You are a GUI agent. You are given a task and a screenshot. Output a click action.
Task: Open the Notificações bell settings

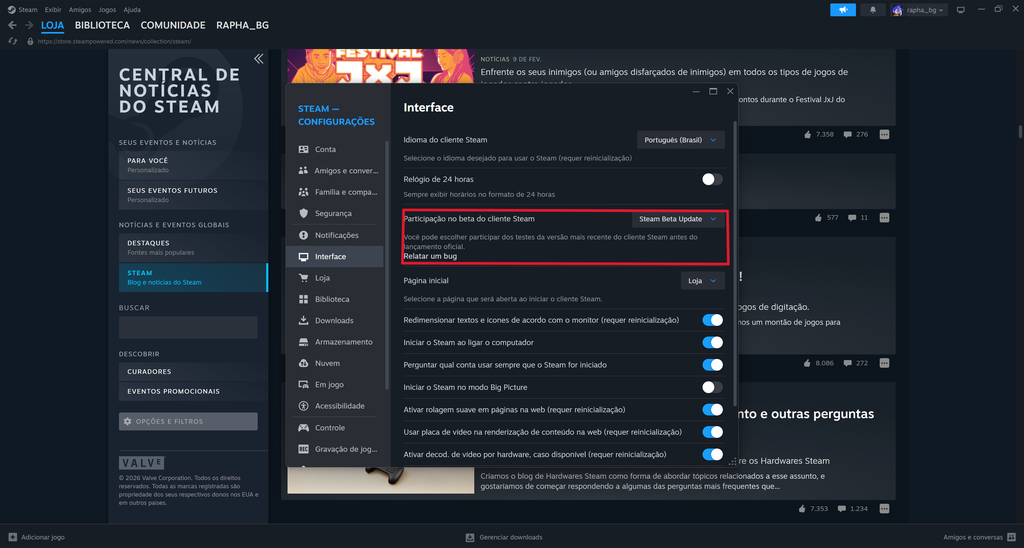tap(336, 235)
